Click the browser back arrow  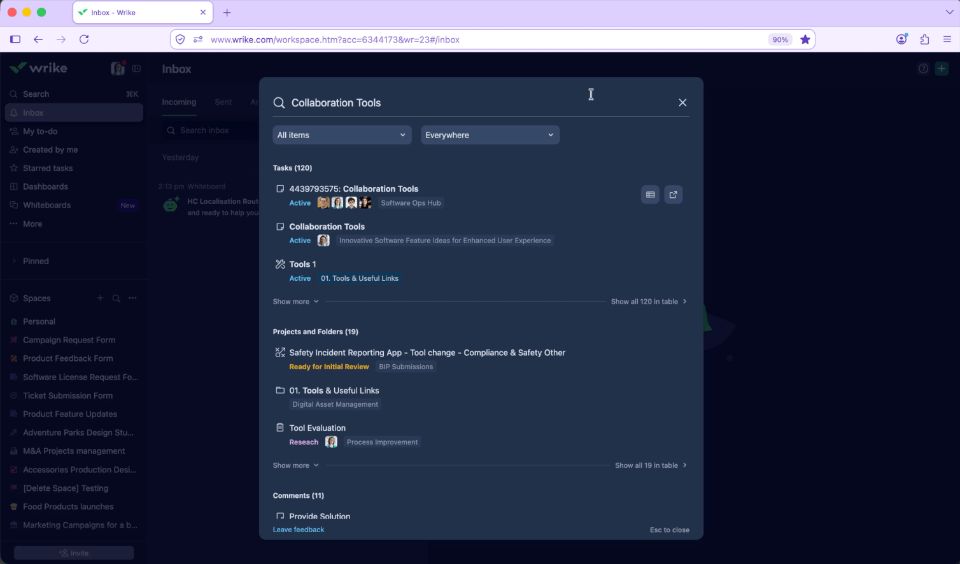pyautogui.click(x=38, y=39)
